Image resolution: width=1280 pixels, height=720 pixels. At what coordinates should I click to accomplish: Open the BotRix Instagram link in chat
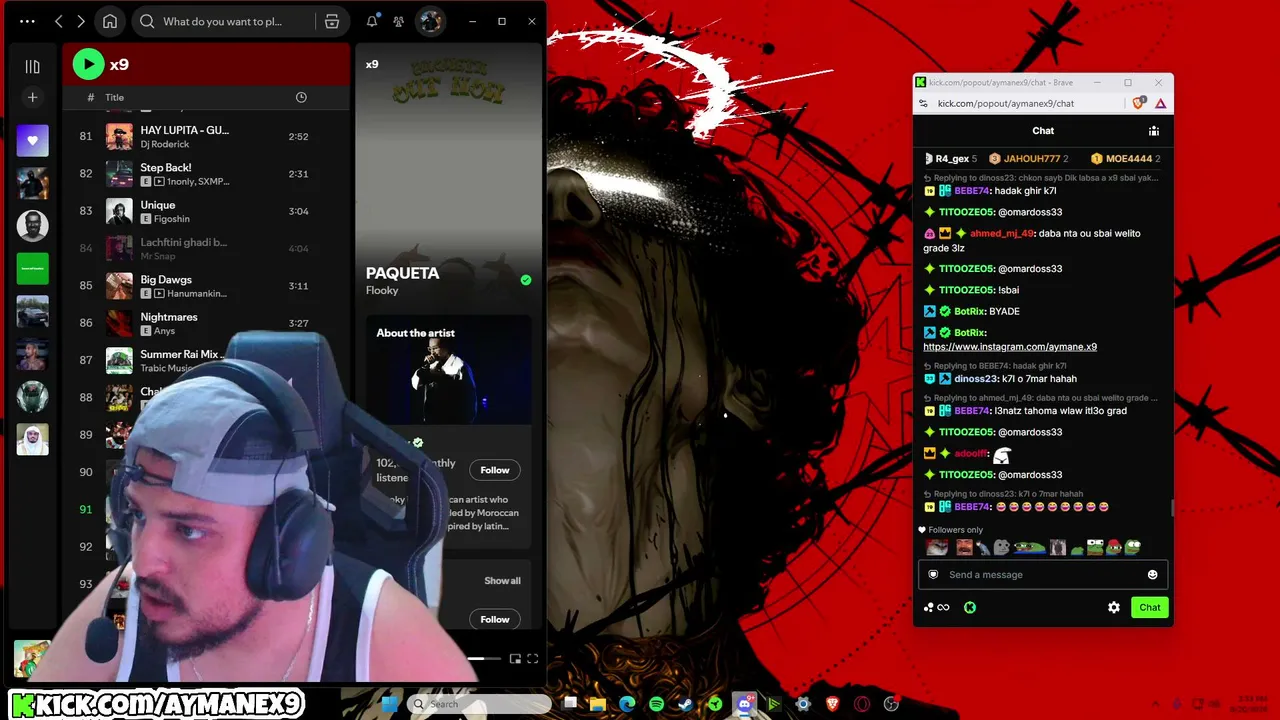pos(1010,347)
